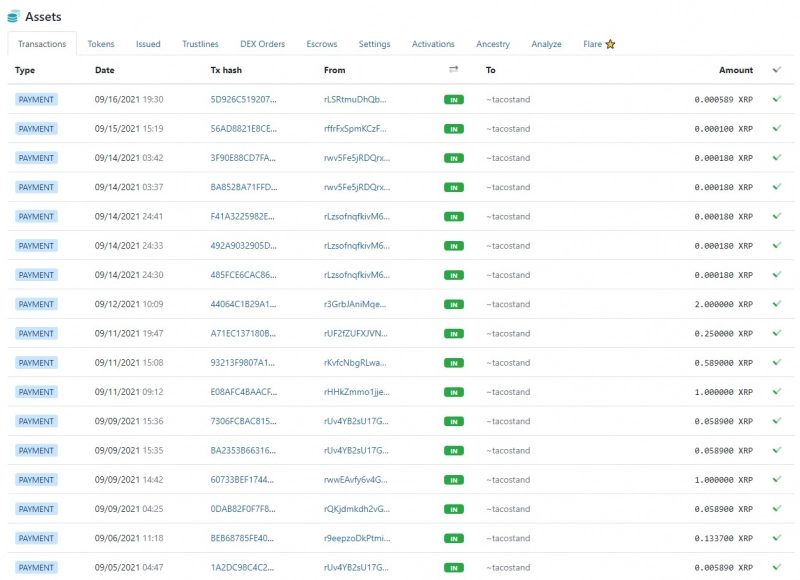800x580 pixels.
Task: Open sender address rffrFxSpmKCzF...
Action: click(x=355, y=129)
